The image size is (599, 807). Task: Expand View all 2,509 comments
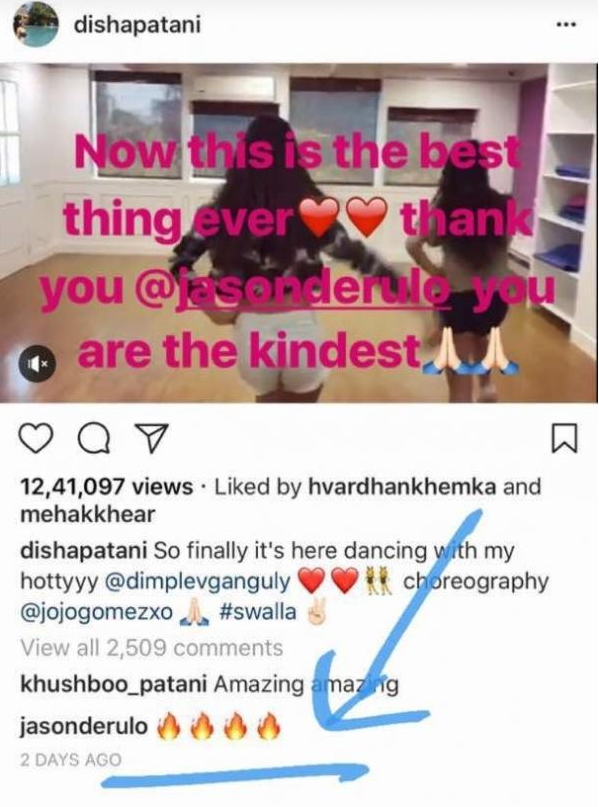151,647
